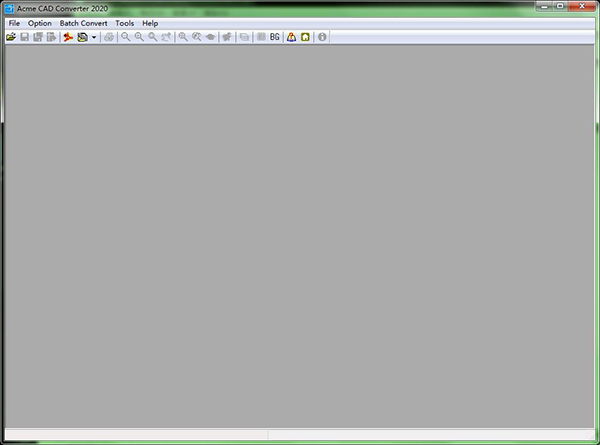Open the Option menu

pos(39,23)
